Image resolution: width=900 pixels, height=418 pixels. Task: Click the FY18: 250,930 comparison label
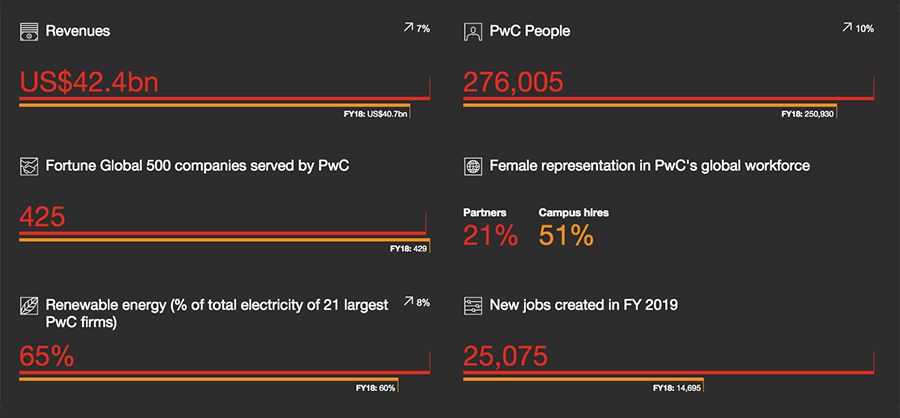click(x=808, y=114)
